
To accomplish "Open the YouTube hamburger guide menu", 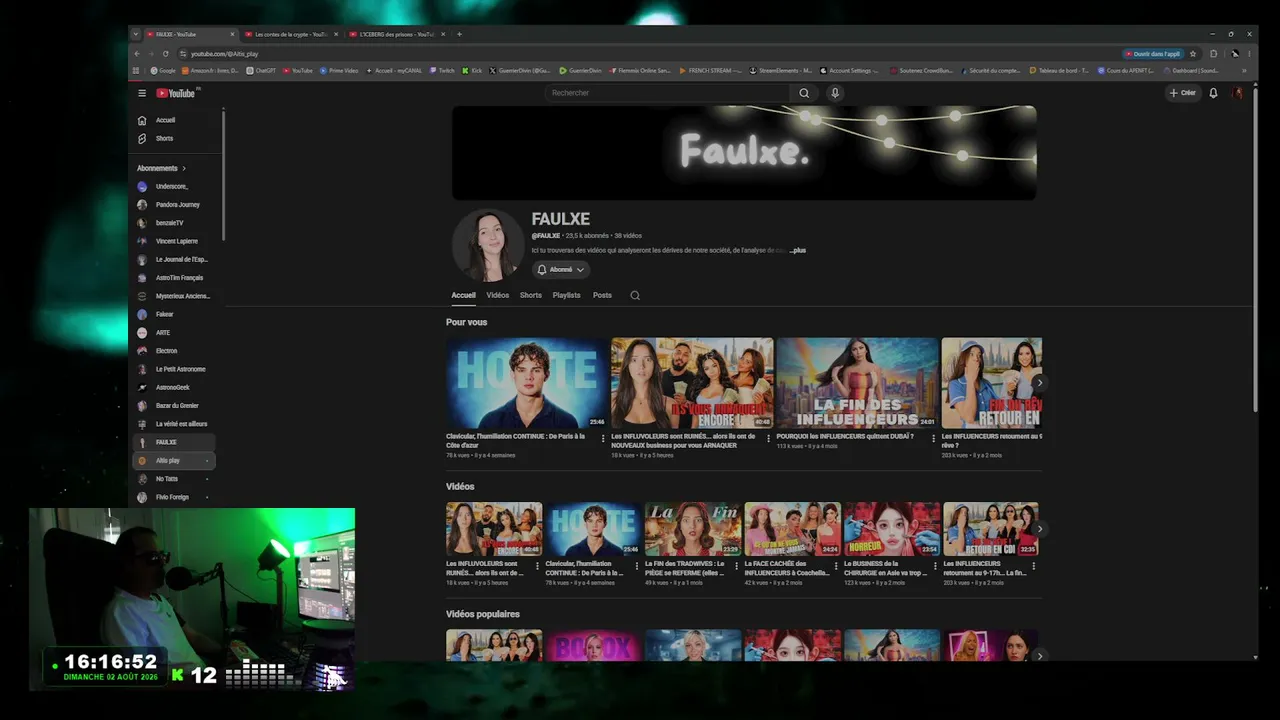I will (142, 93).
